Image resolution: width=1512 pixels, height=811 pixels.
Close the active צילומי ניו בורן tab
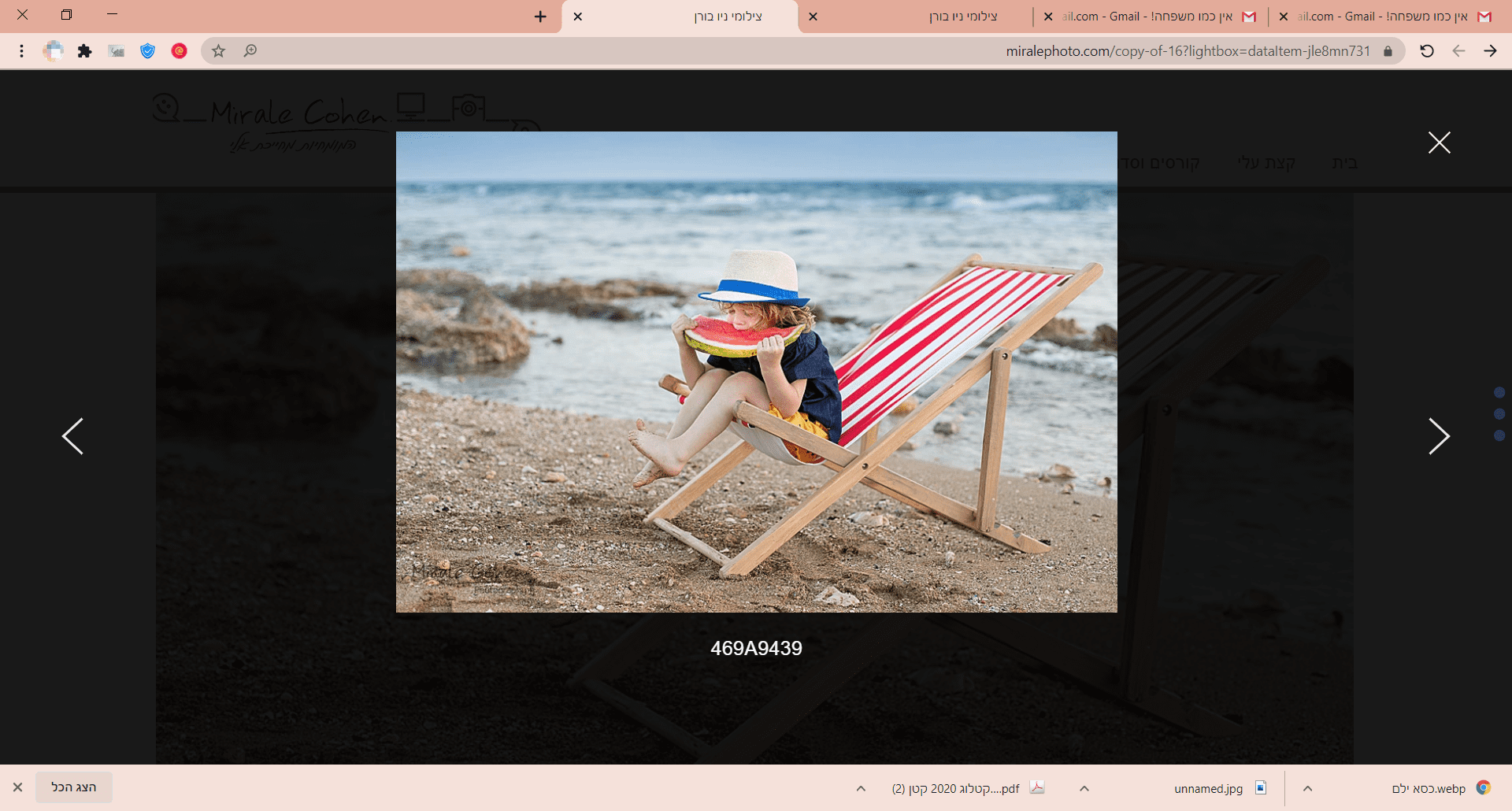tap(578, 17)
